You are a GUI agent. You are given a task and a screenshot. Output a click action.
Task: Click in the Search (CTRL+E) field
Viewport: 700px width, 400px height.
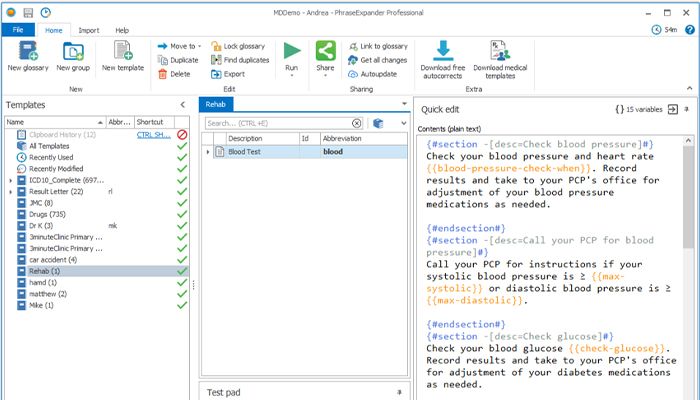click(279, 123)
